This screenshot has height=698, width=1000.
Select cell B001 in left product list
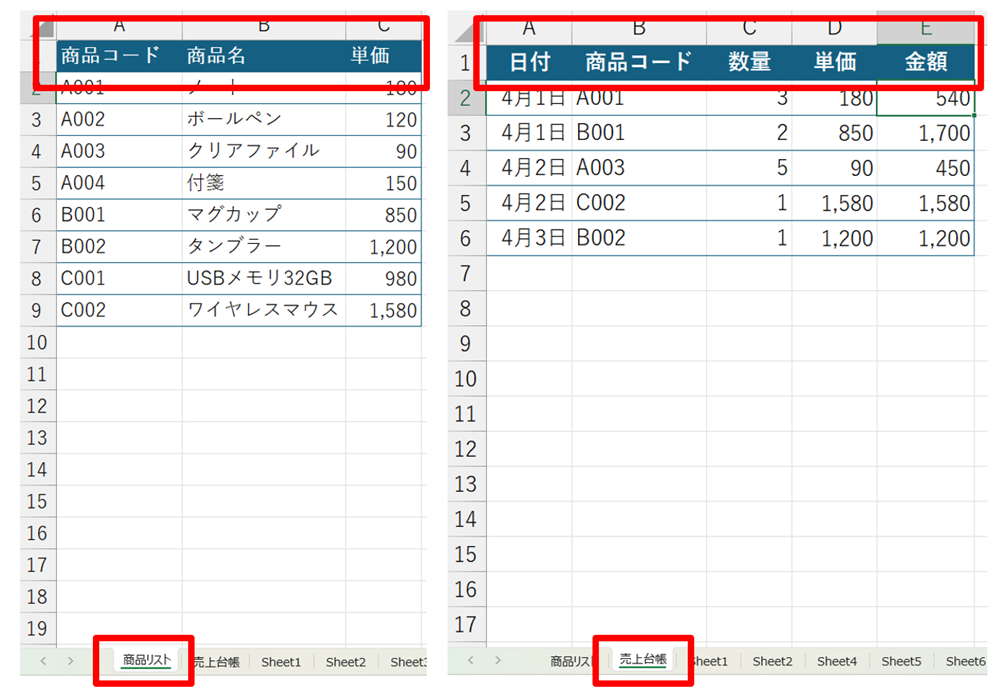[x=119, y=215]
